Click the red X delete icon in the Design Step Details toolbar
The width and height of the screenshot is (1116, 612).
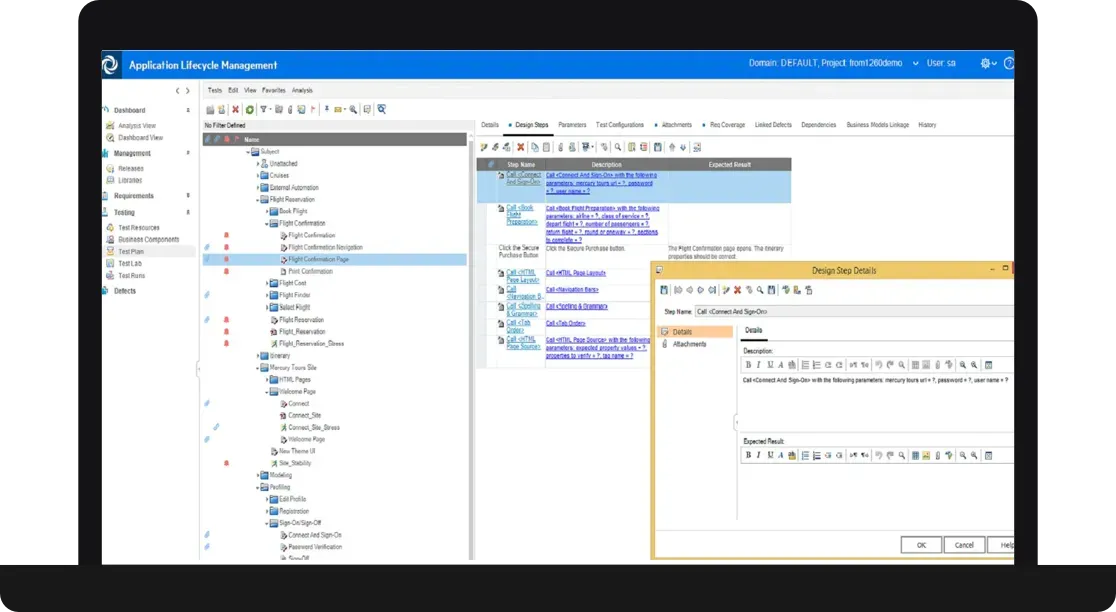point(737,290)
